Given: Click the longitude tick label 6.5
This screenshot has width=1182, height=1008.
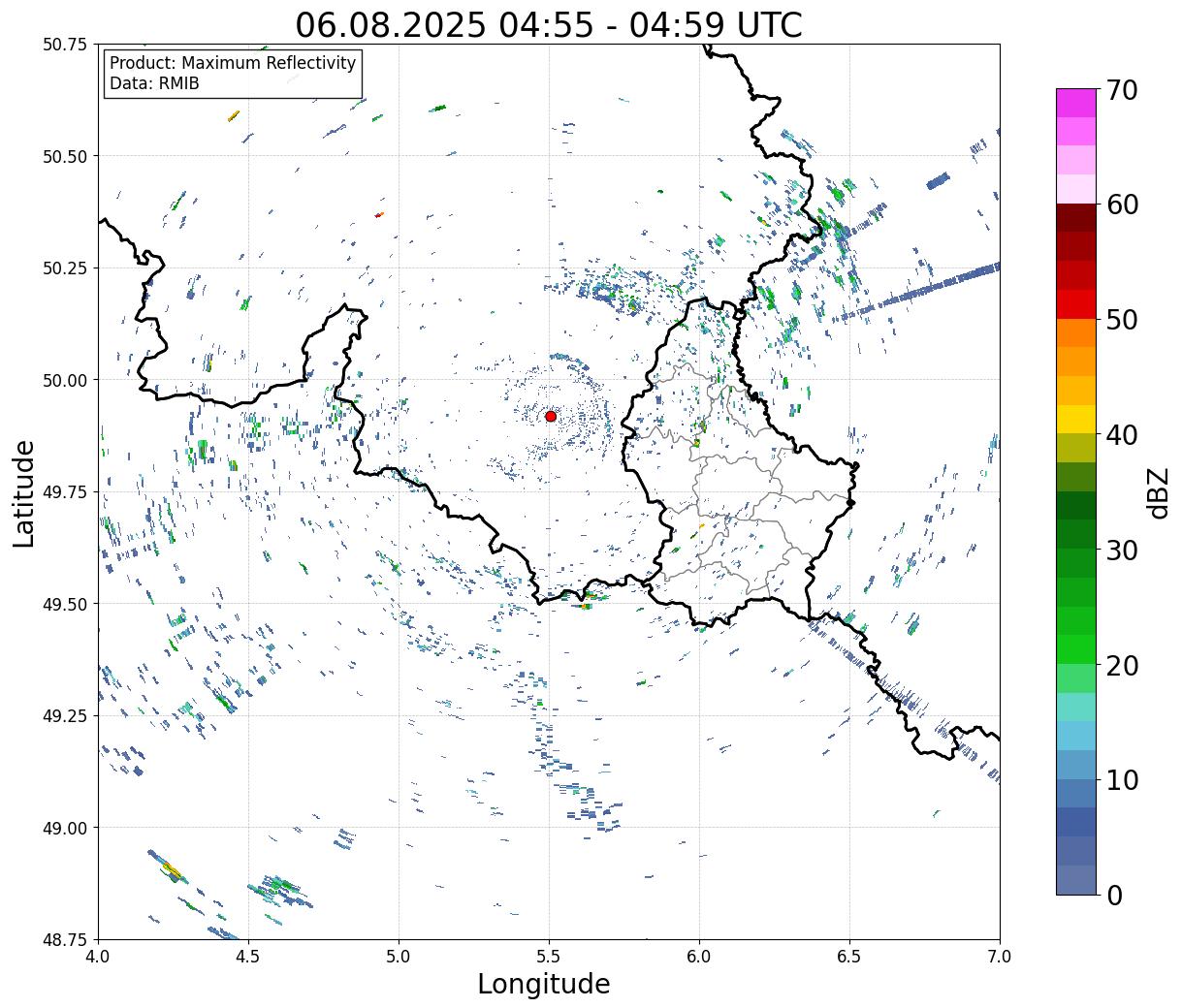Looking at the screenshot, I should pos(849,957).
